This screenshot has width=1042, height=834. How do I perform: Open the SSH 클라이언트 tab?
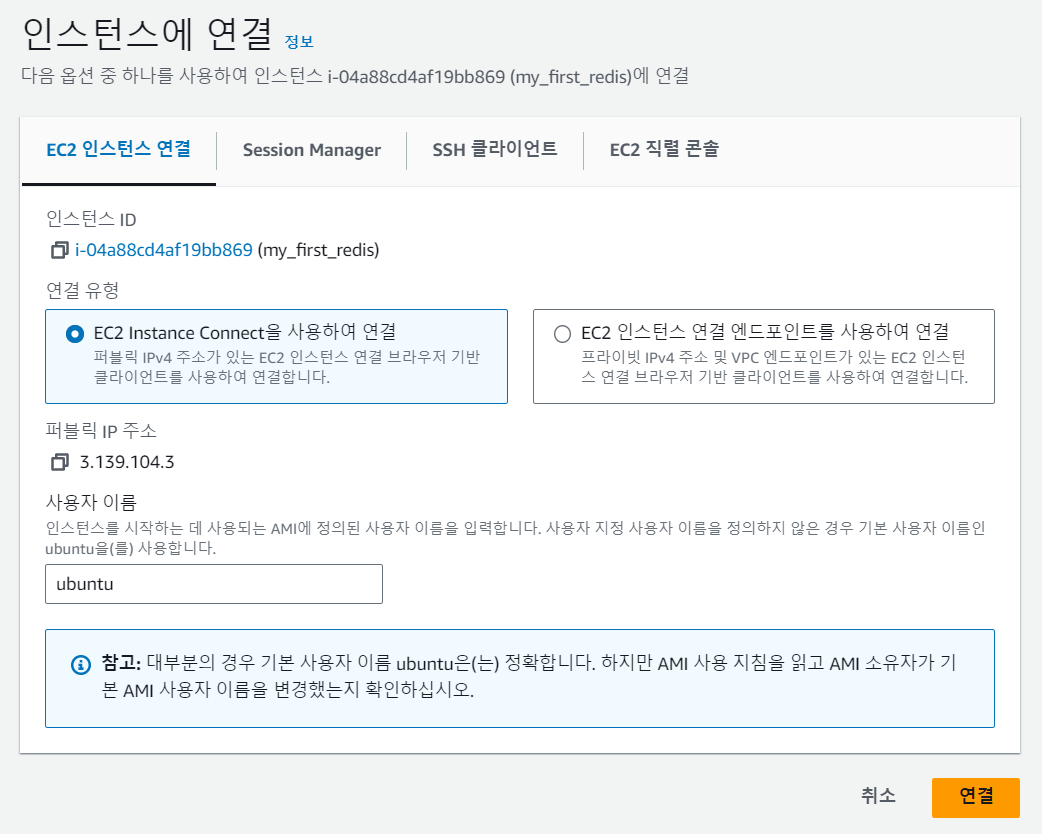tap(494, 150)
